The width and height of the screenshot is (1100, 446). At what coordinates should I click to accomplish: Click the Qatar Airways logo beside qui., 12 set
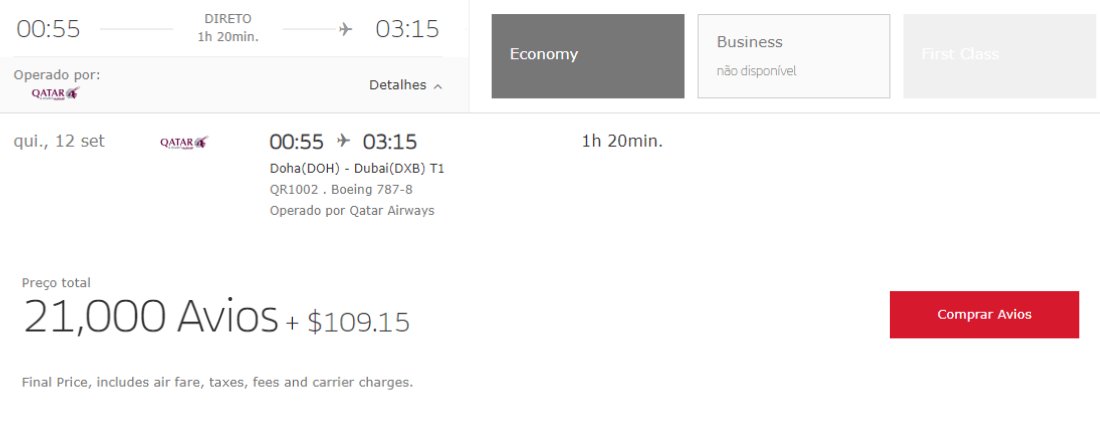tap(184, 142)
